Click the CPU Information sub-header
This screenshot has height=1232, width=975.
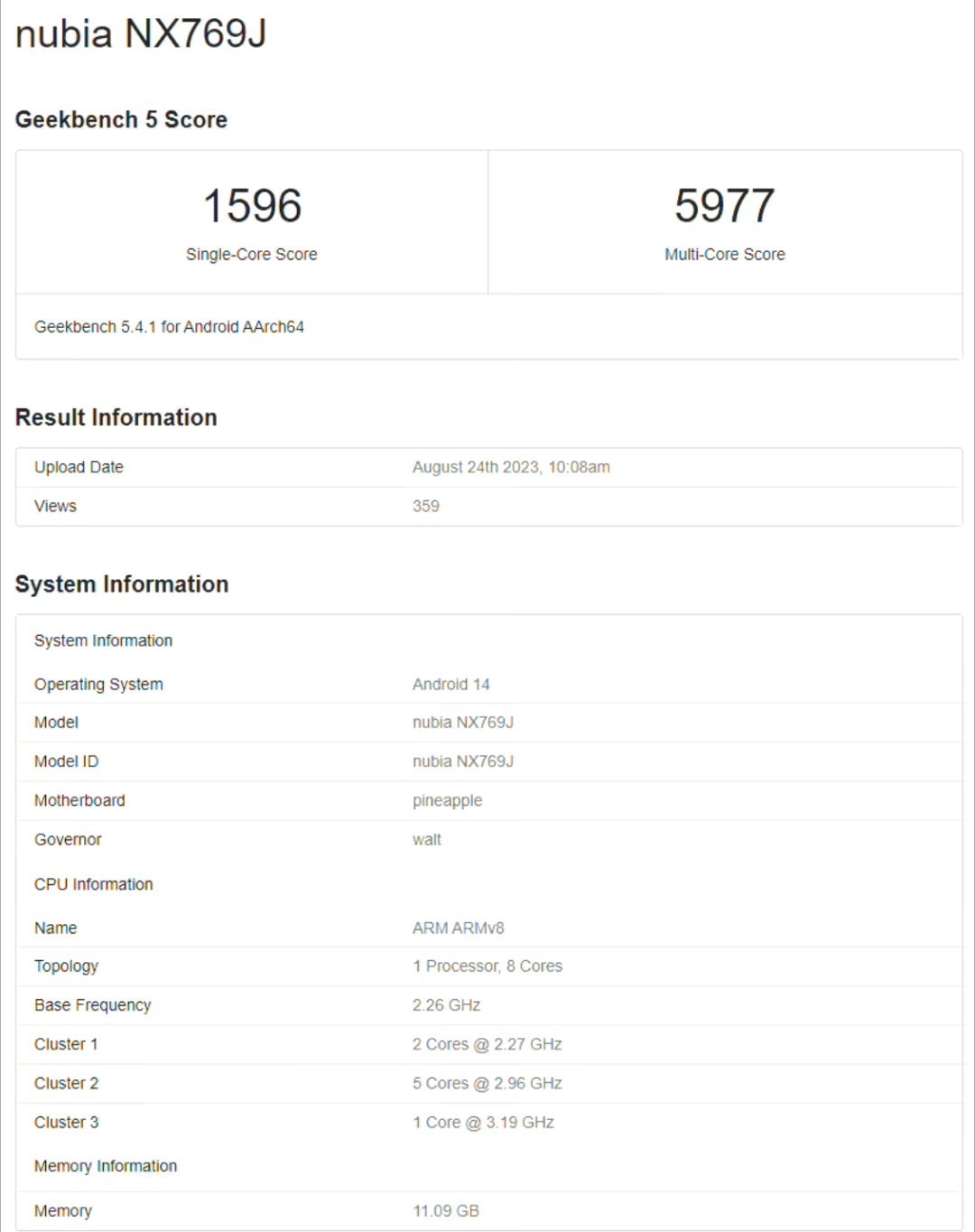click(x=94, y=884)
